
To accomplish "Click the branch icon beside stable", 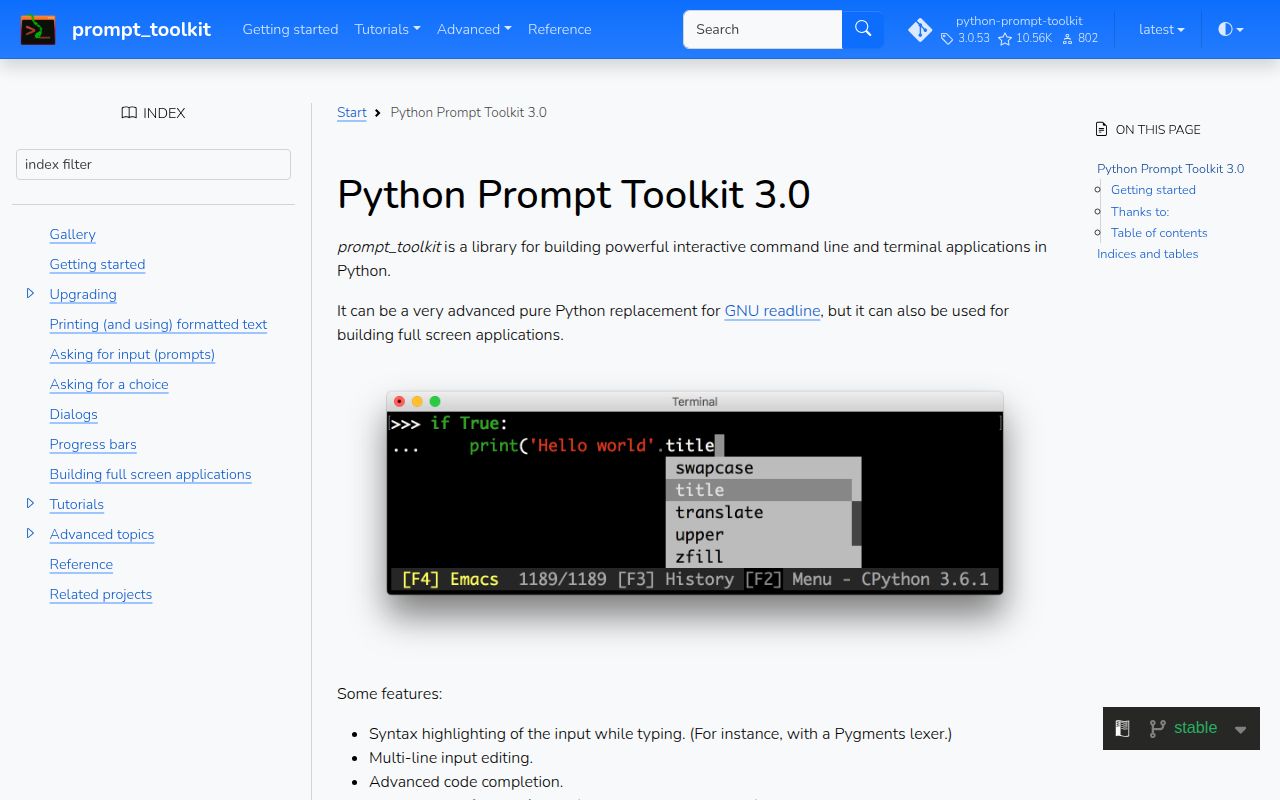I will (x=1157, y=729).
